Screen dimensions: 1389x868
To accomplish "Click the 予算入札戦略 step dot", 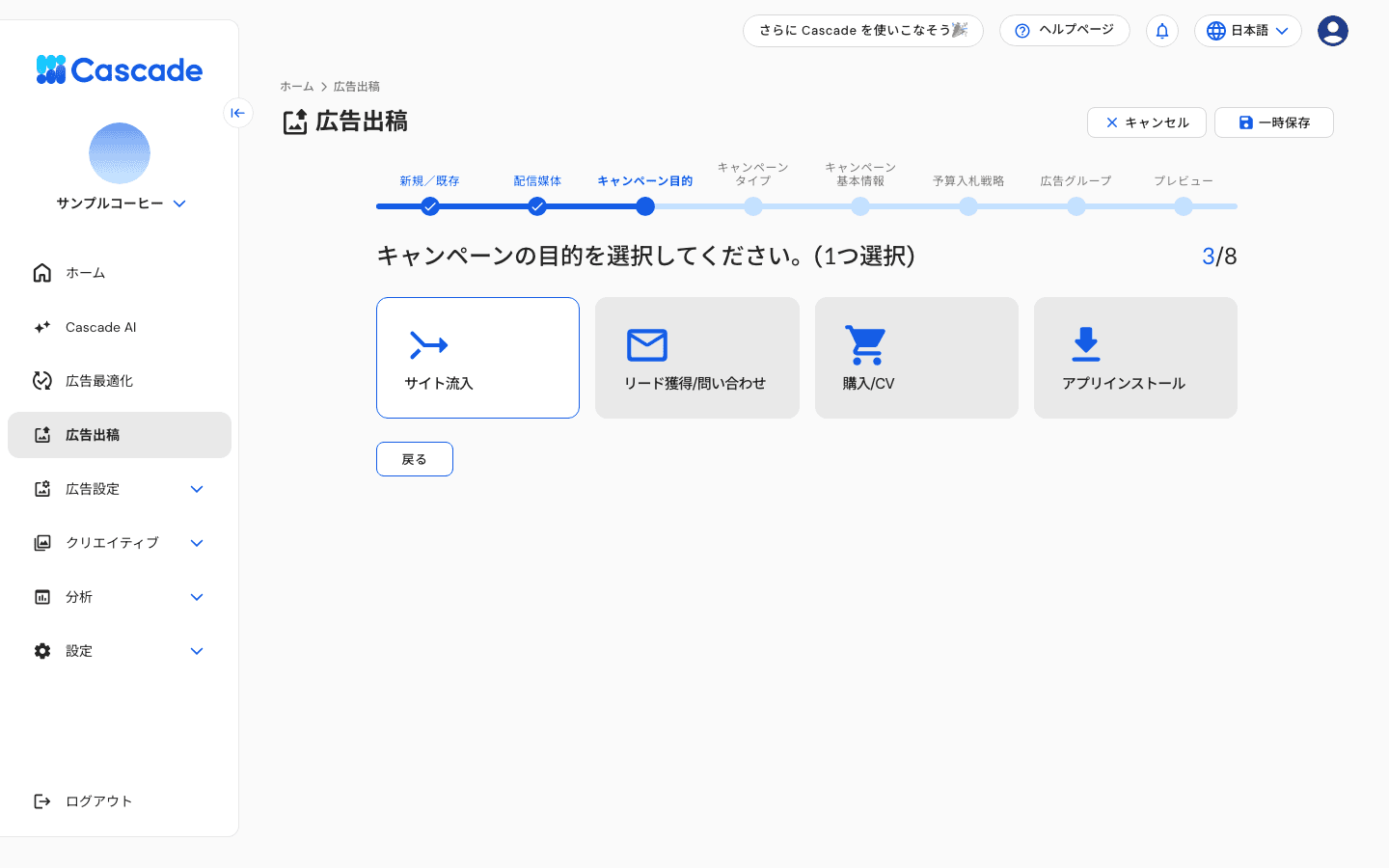I will [x=968, y=206].
